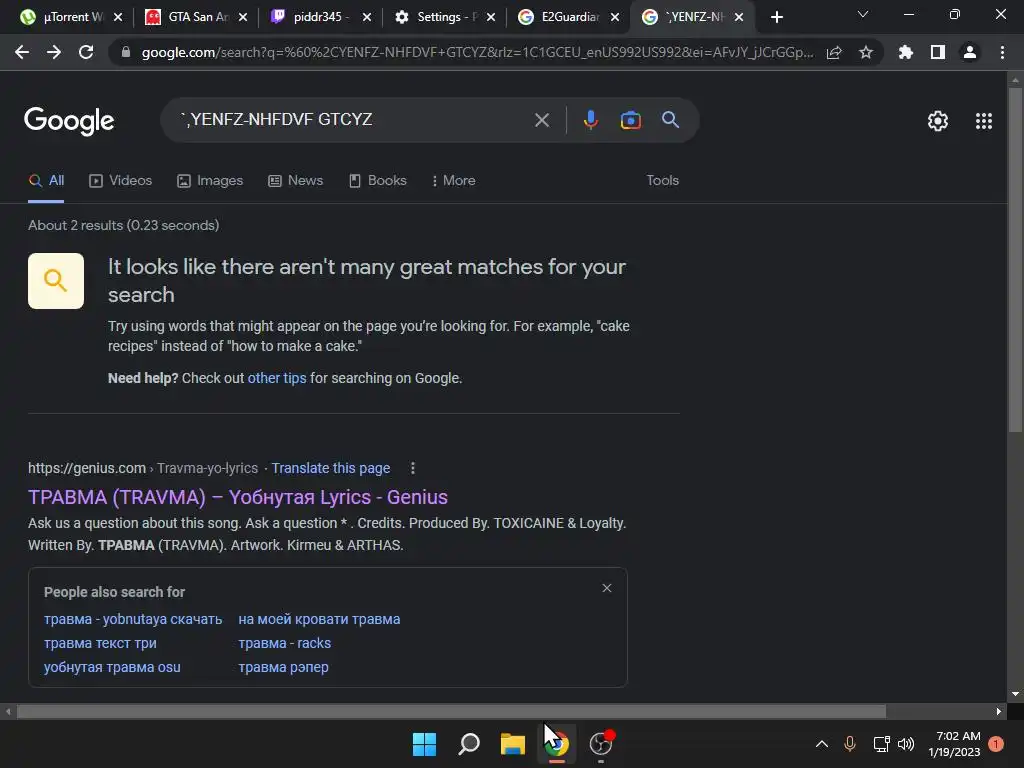The width and height of the screenshot is (1024, 768).
Task: Search 'уобнутая травма osu' suggestion
Action: click(x=112, y=667)
